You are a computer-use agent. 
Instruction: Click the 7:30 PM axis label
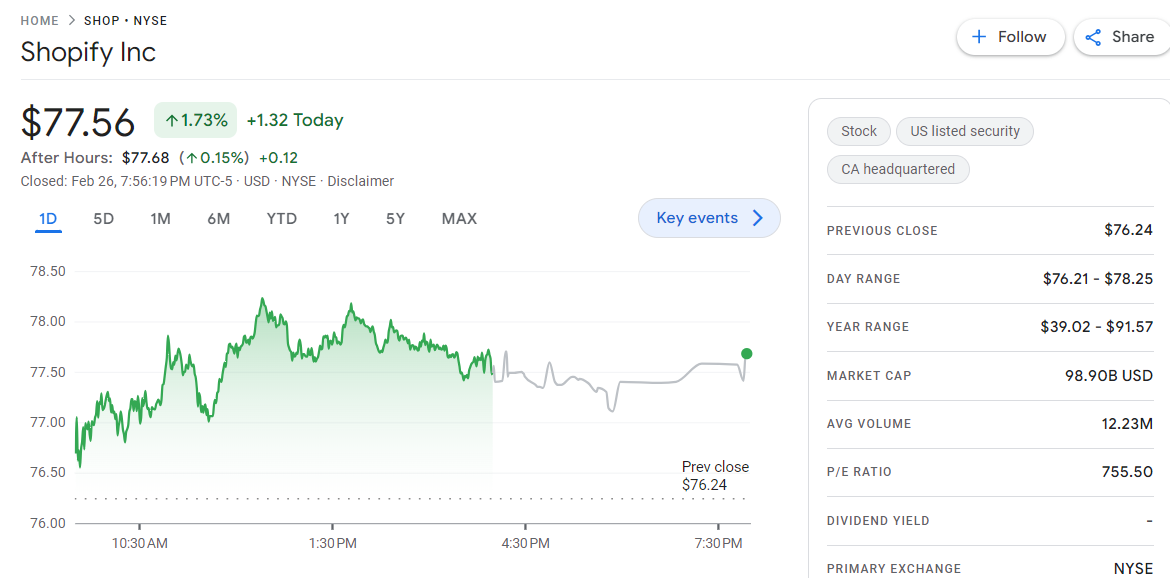pyautogui.click(x=718, y=544)
